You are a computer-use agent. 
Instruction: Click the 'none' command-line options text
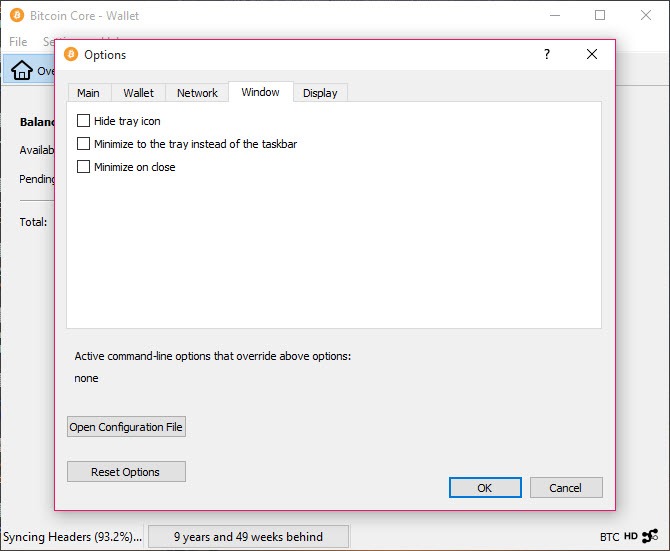click(86, 378)
